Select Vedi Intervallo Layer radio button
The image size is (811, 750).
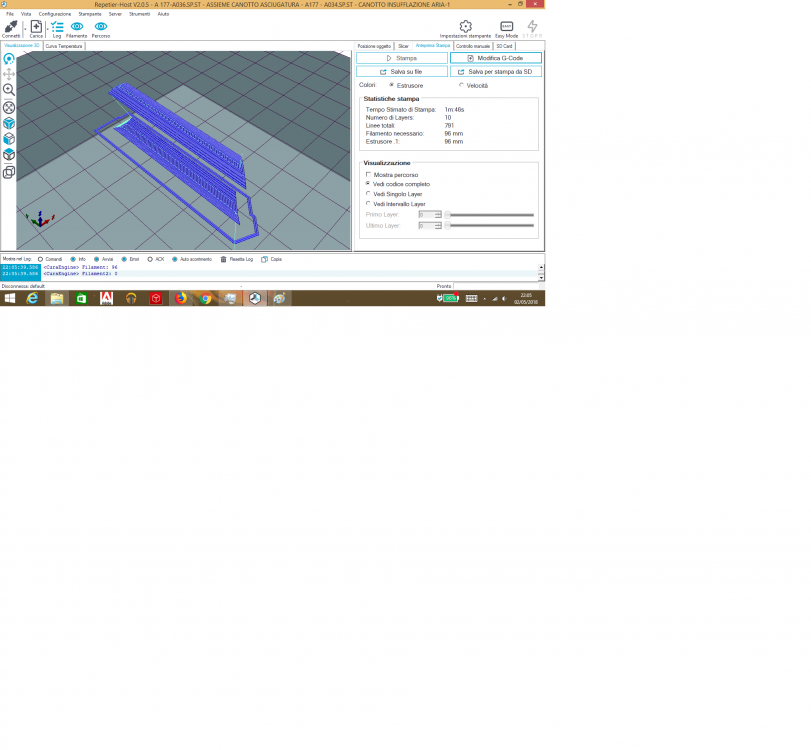(x=368, y=203)
